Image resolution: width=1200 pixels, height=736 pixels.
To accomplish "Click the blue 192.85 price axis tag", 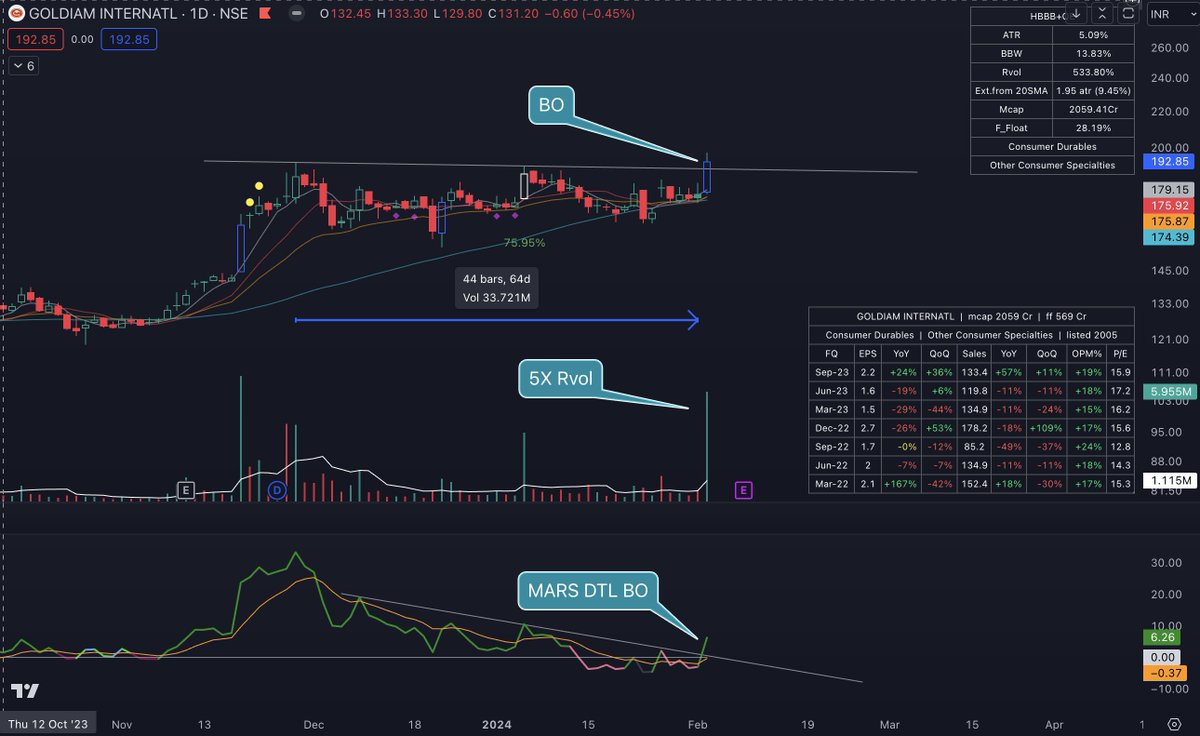I will (1168, 160).
